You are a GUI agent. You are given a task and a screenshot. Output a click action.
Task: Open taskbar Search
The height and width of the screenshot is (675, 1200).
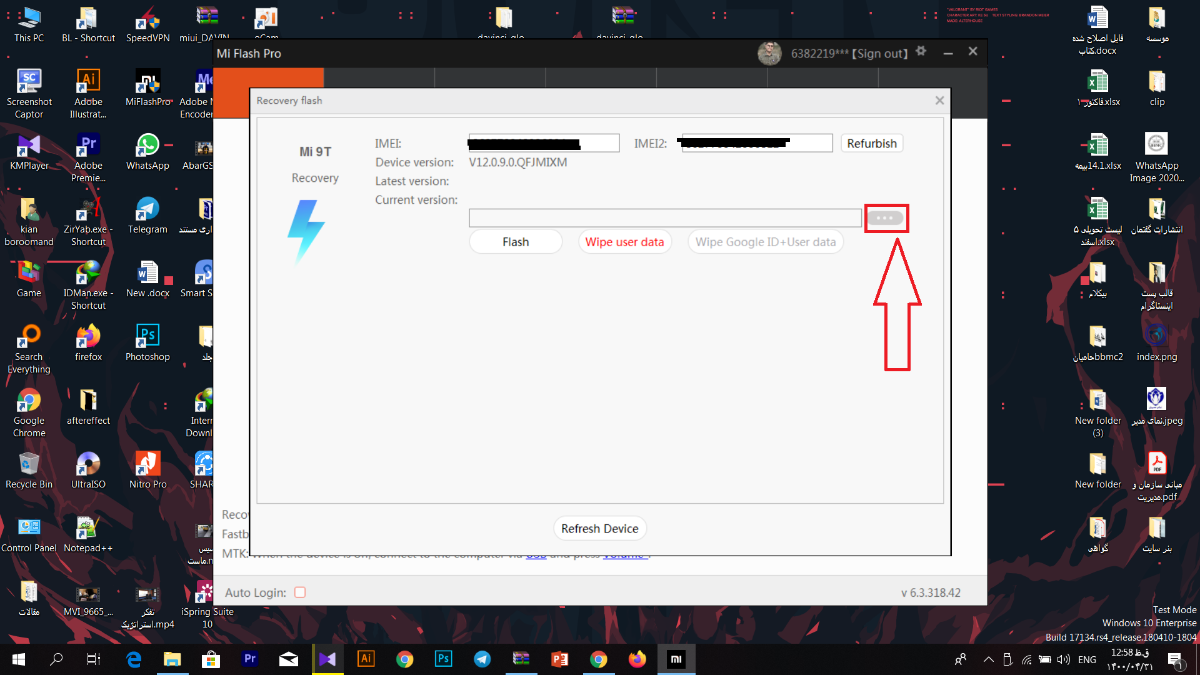(x=56, y=659)
